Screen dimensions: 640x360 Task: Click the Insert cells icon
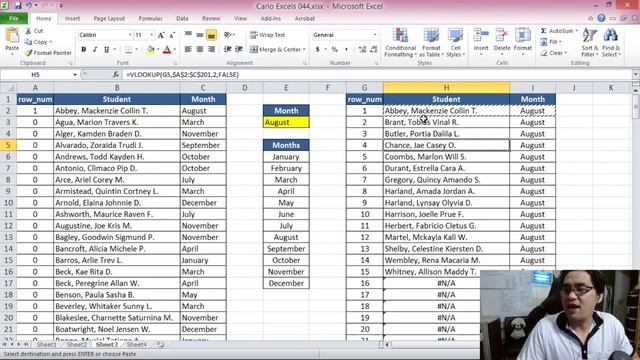[x=481, y=36]
